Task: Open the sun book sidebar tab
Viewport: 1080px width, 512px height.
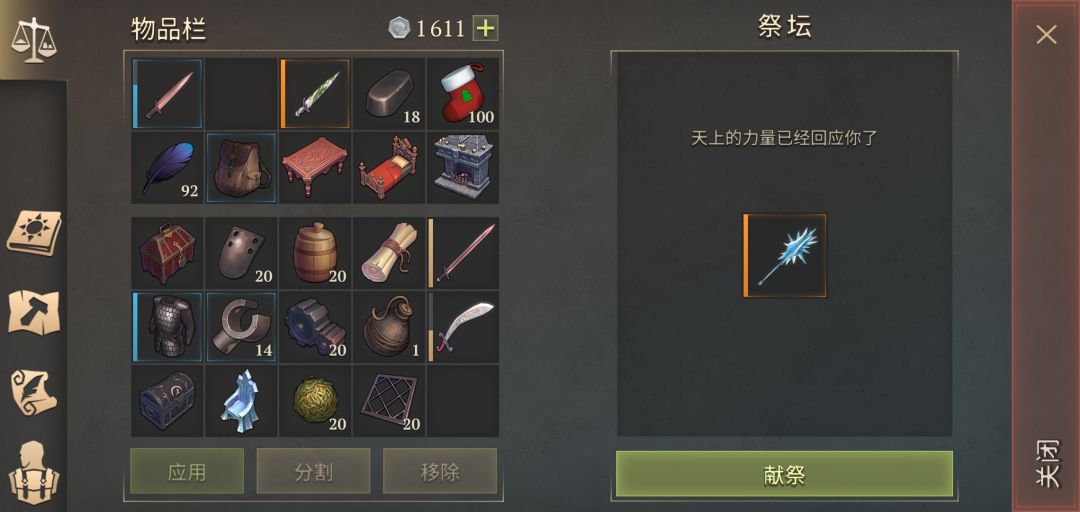Action: 34,233
